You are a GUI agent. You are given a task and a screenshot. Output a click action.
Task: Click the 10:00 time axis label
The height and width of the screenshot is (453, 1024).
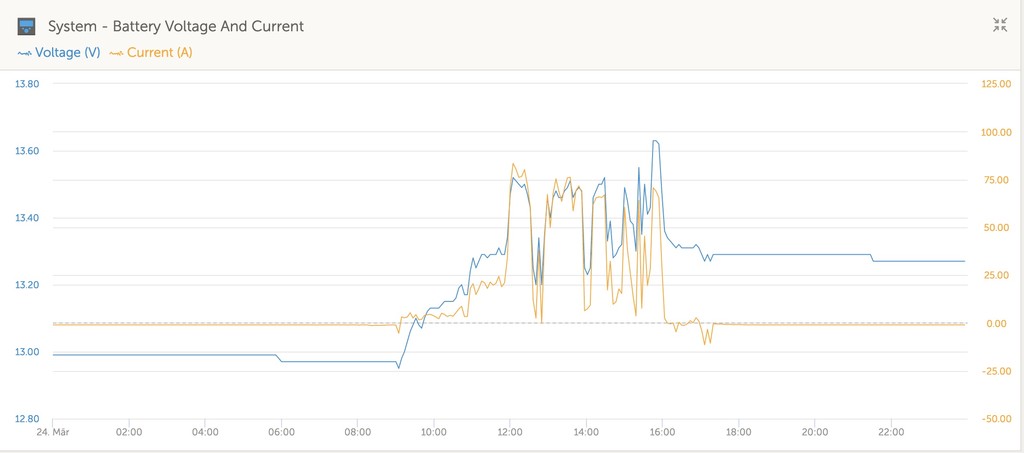(434, 432)
